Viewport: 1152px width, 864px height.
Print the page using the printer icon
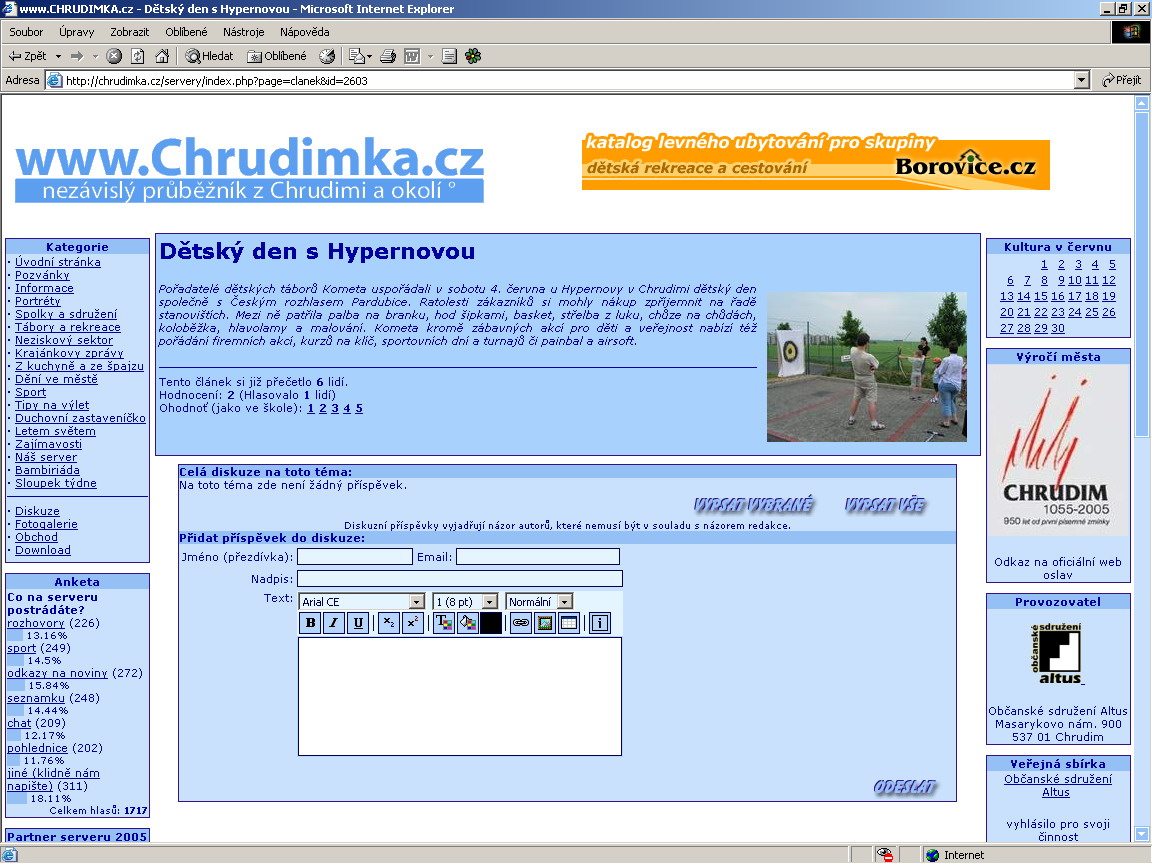coord(388,56)
